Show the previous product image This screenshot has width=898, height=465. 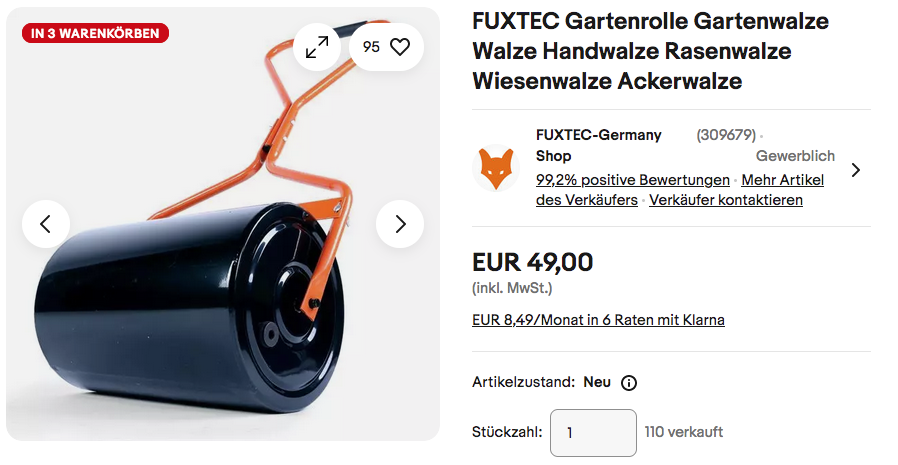click(46, 224)
